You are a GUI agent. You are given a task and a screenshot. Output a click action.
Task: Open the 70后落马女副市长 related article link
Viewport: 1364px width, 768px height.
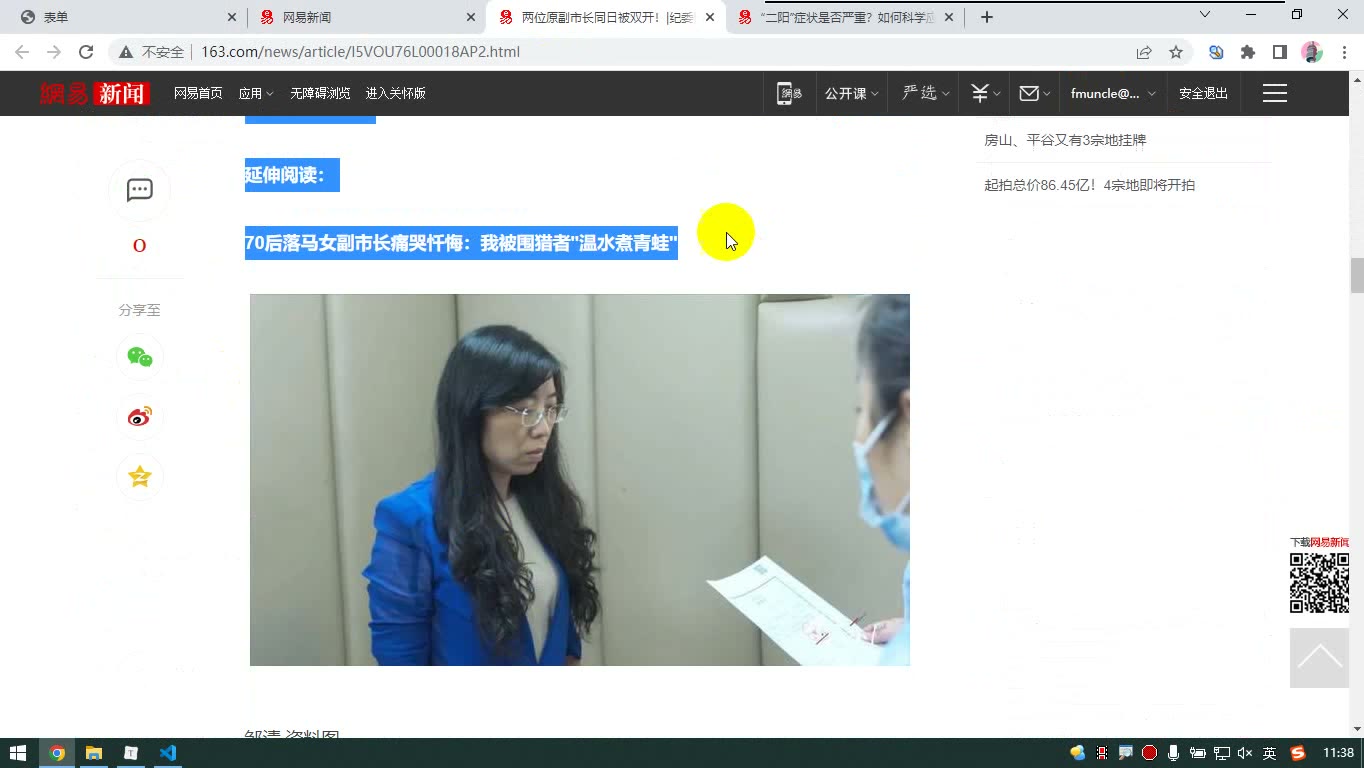tap(461, 243)
